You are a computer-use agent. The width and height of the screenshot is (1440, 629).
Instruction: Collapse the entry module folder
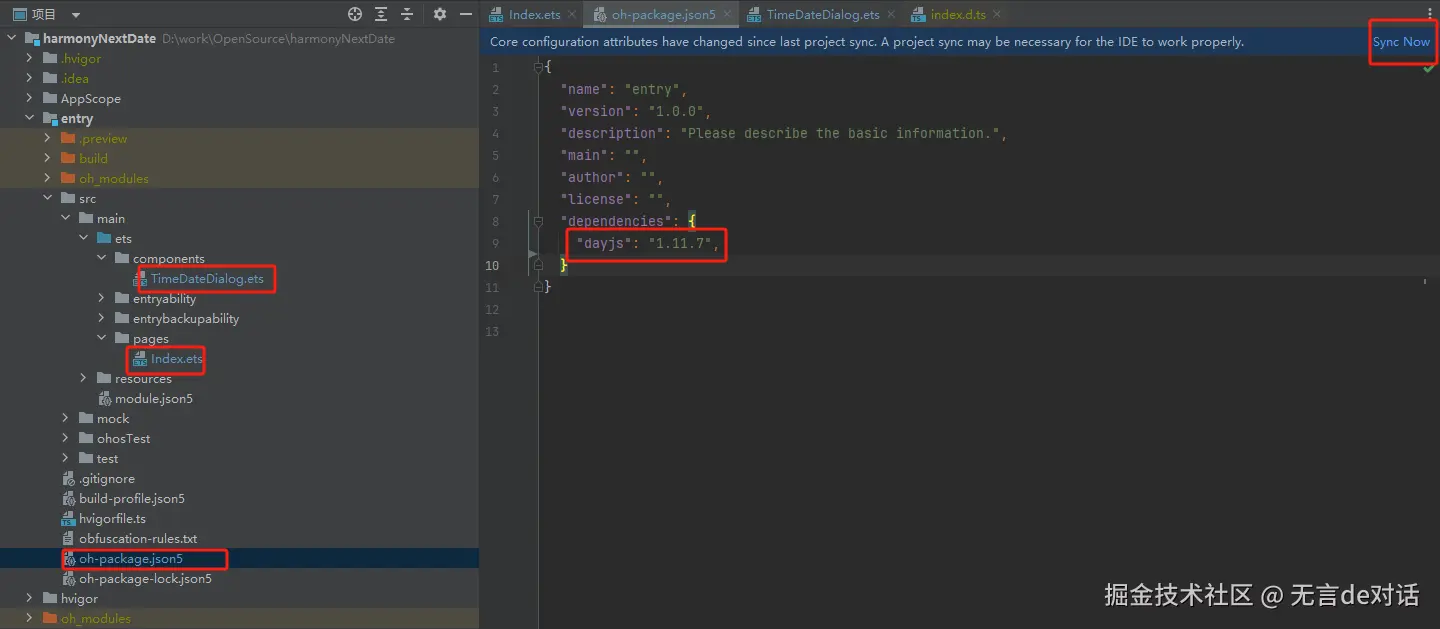tap(30, 118)
